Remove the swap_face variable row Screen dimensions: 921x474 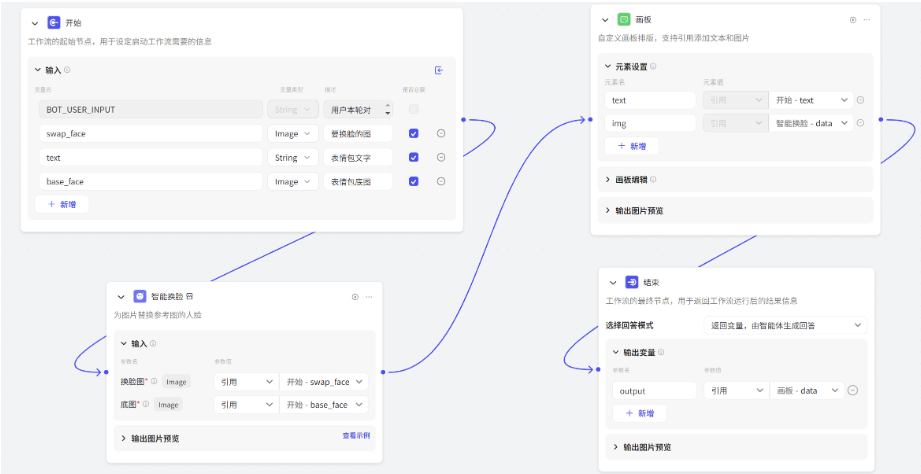tap(441, 133)
